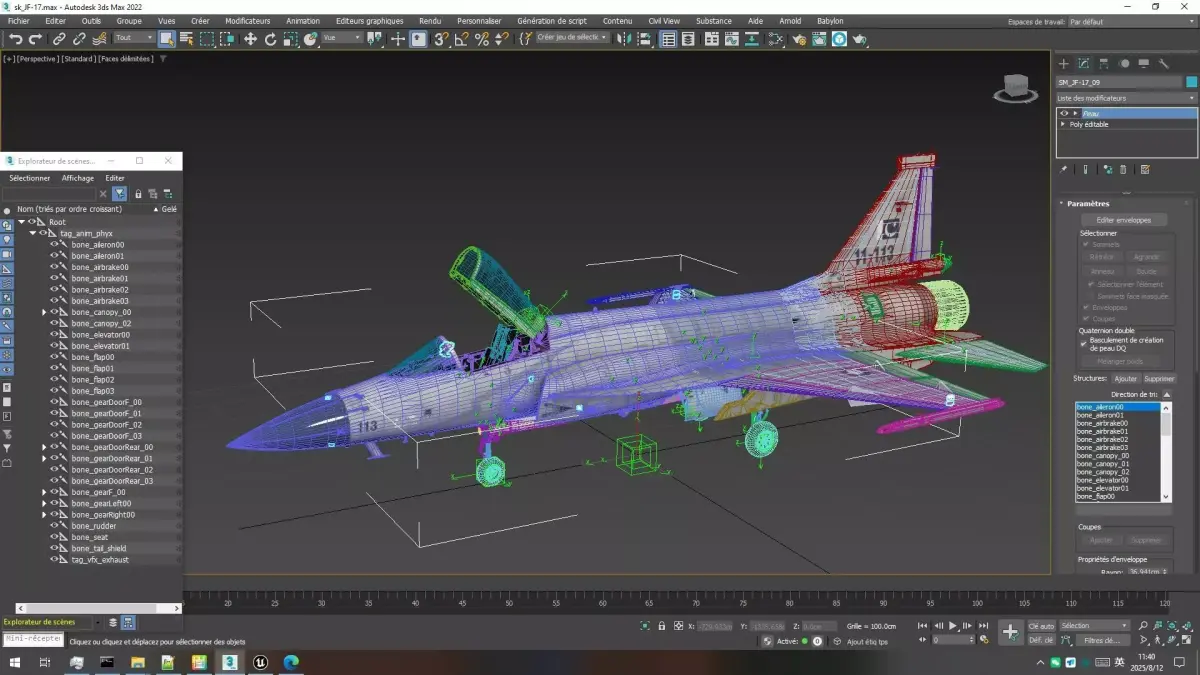Open the Civil View menu
Image resolution: width=1200 pixels, height=675 pixels.
pos(664,21)
